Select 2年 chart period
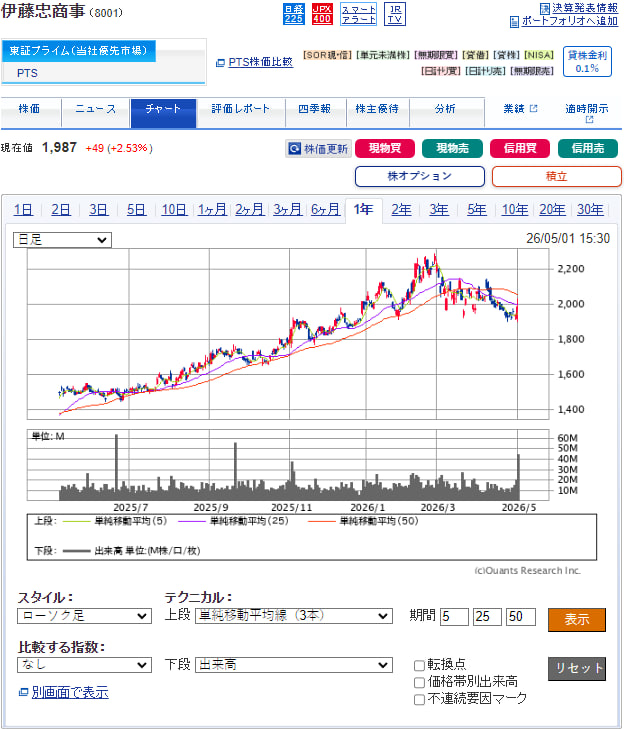 click(401, 210)
